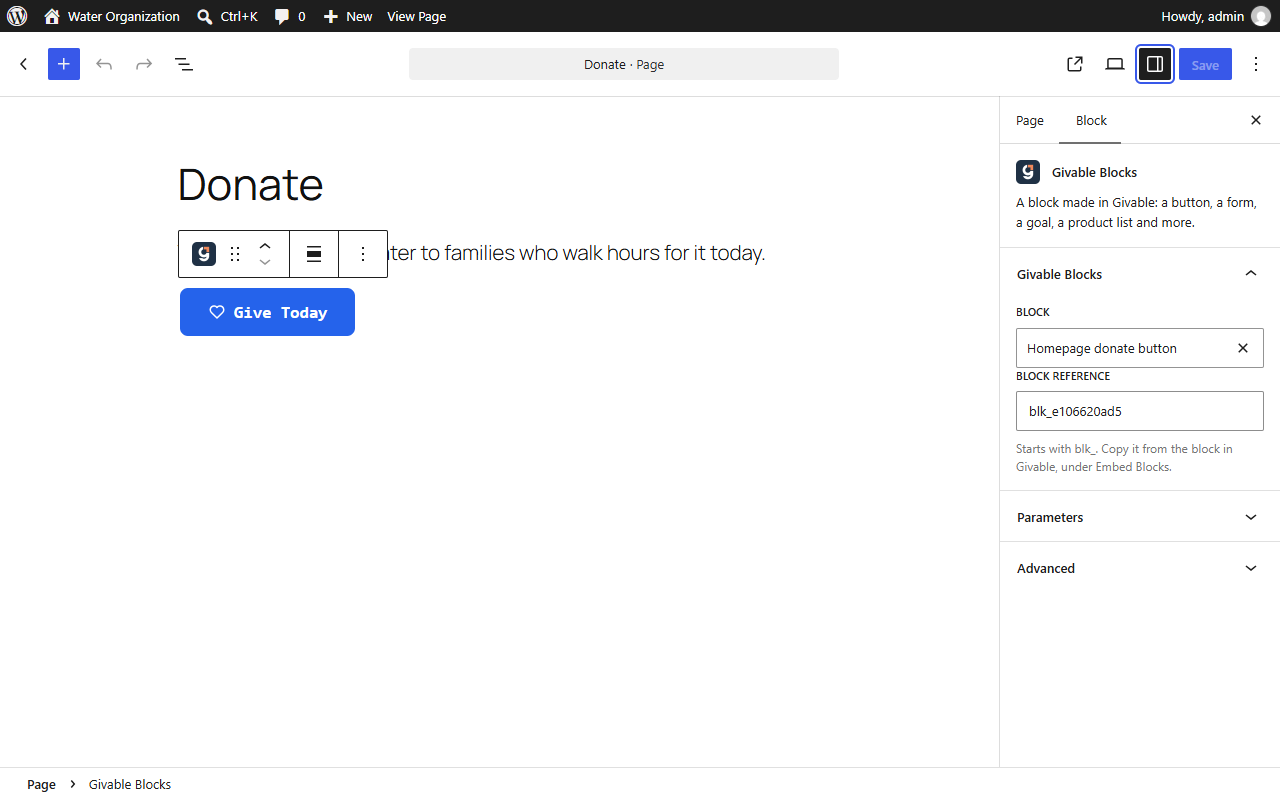Image resolution: width=1280 pixels, height=800 pixels.
Task: Open the New content menu
Action: click(x=348, y=16)
